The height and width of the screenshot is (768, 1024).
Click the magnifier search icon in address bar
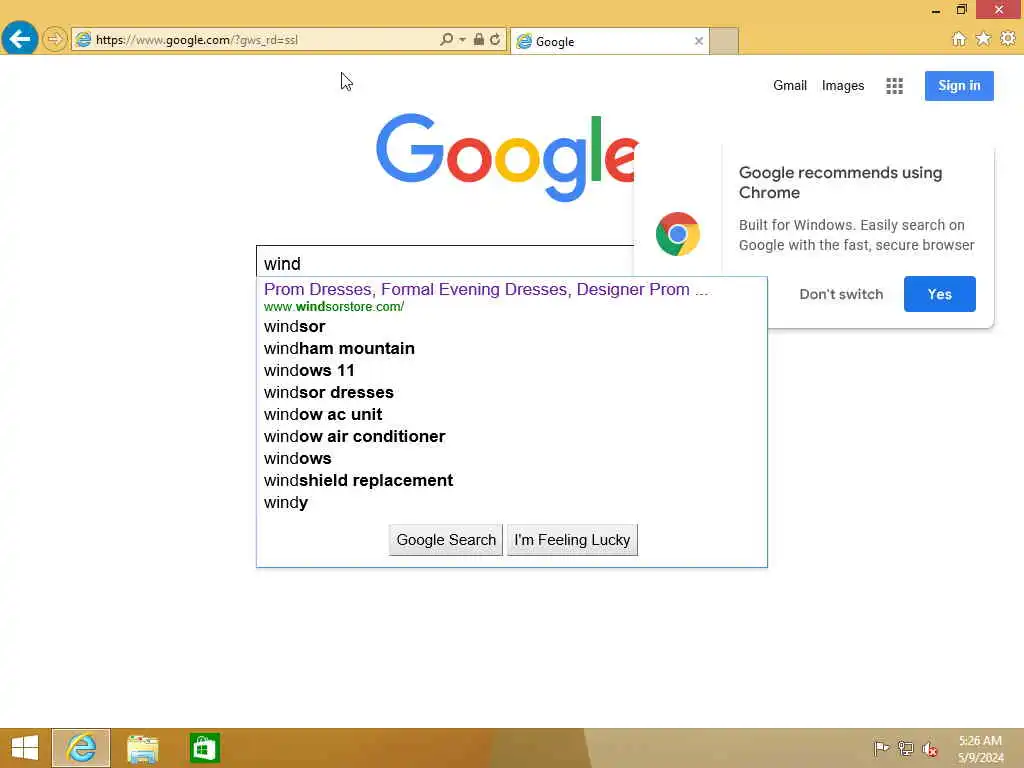coord(446,39)
